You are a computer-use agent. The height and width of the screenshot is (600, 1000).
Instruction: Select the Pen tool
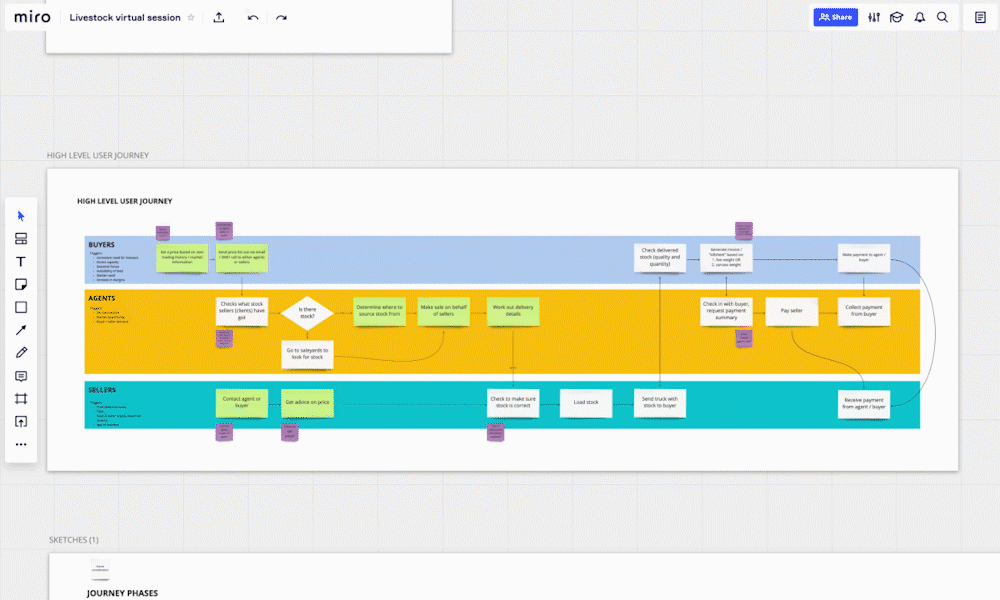click(x=21, y=353)
